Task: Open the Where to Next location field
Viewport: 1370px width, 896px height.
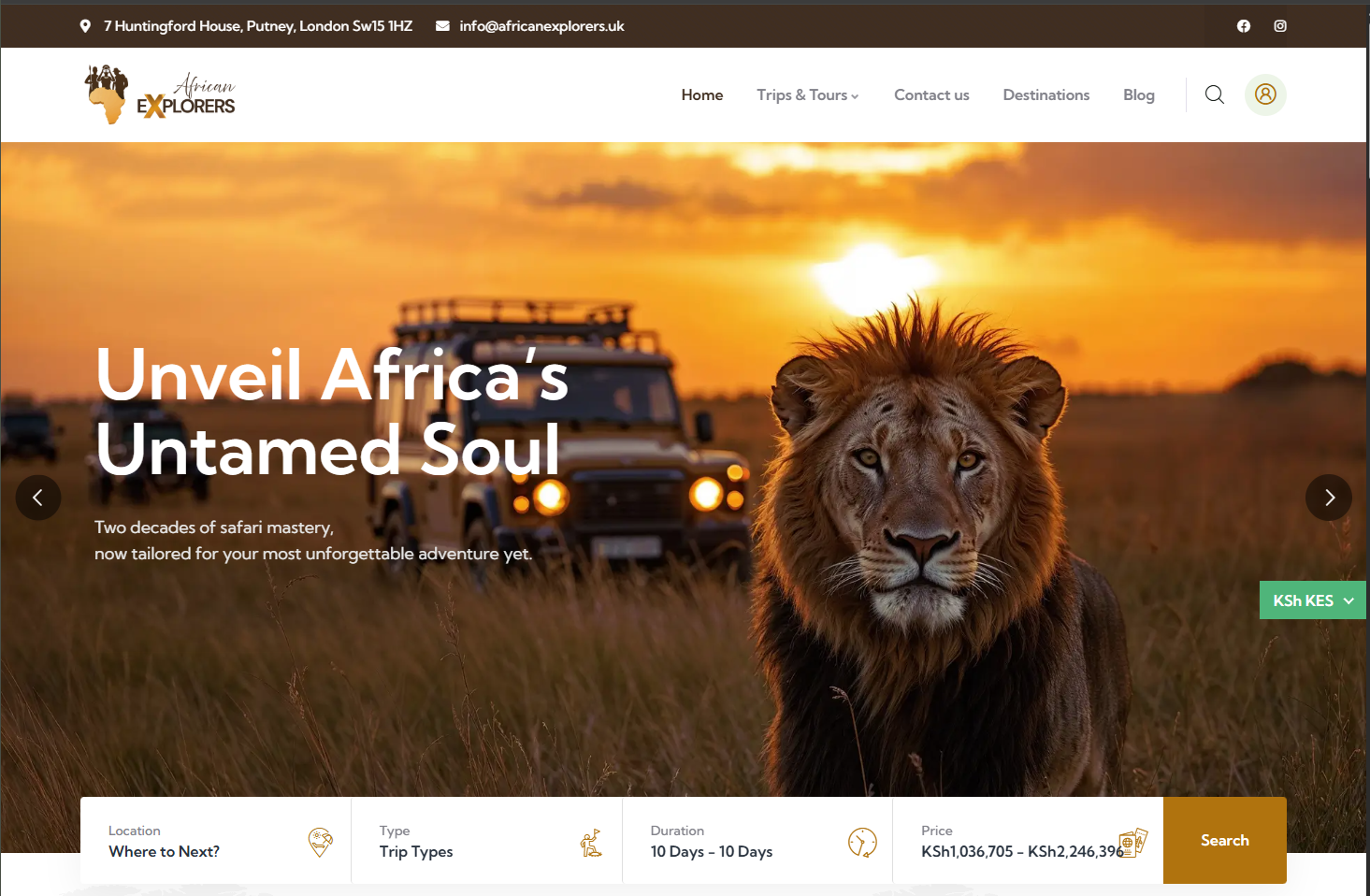Action: (x=216, y=840)
